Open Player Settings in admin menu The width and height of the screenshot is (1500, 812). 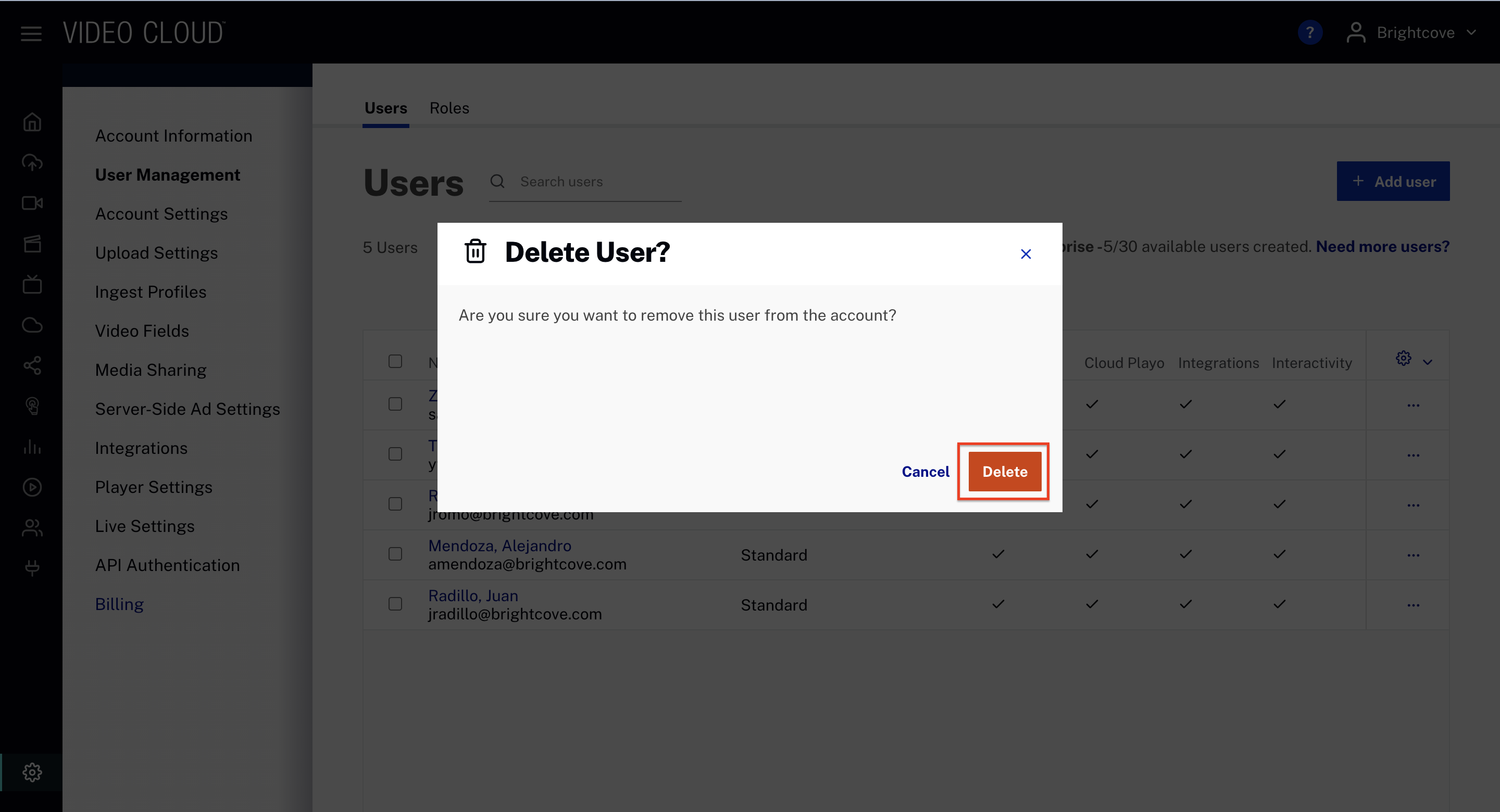click(x=153, y=487)
